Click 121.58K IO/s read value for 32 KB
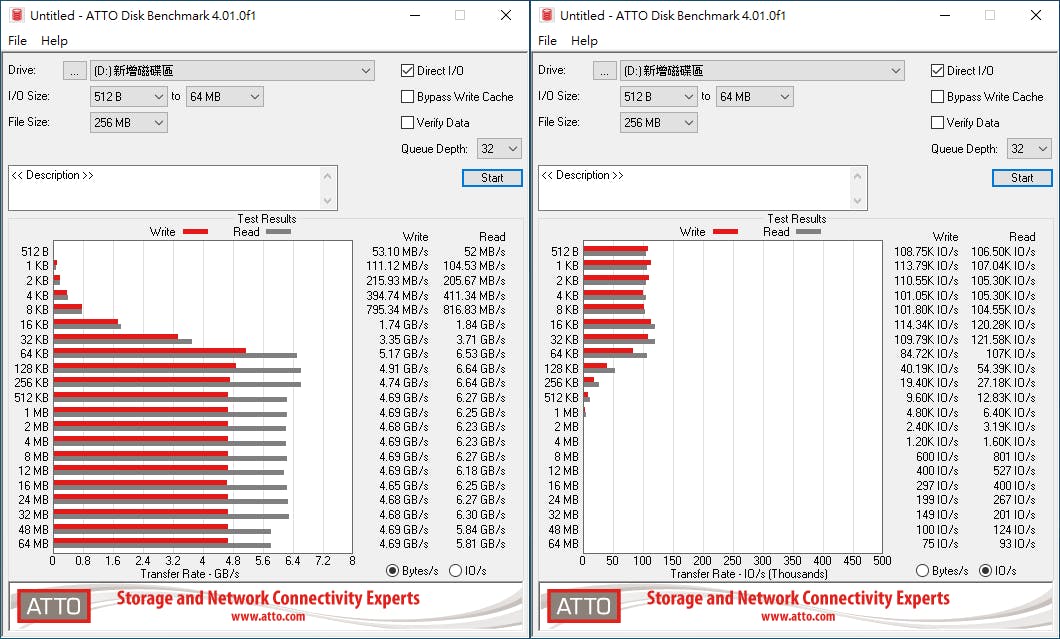The image size is (1060, 639). 1003,339
